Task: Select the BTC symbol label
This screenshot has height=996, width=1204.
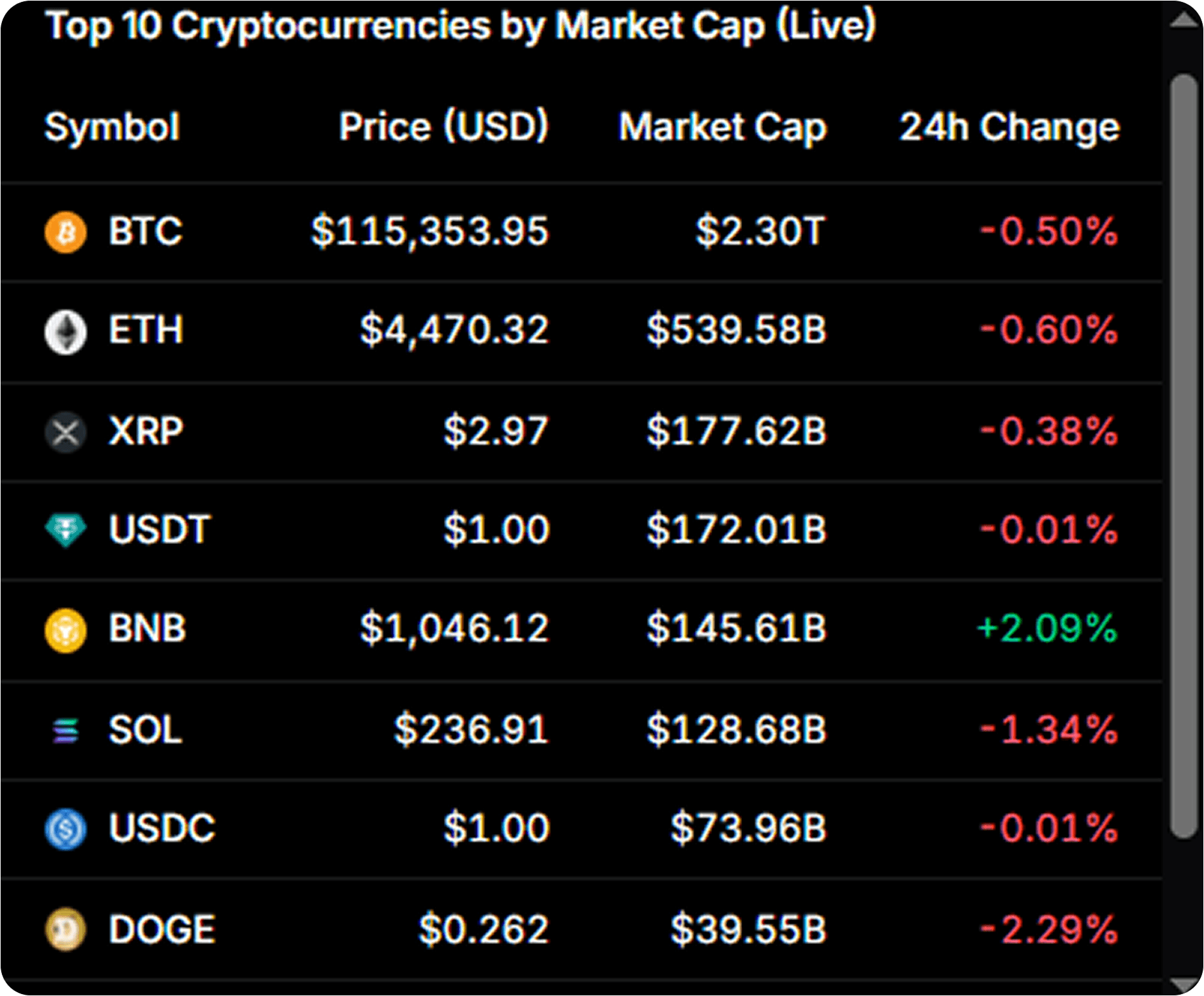Action: (x=146, y=231)
